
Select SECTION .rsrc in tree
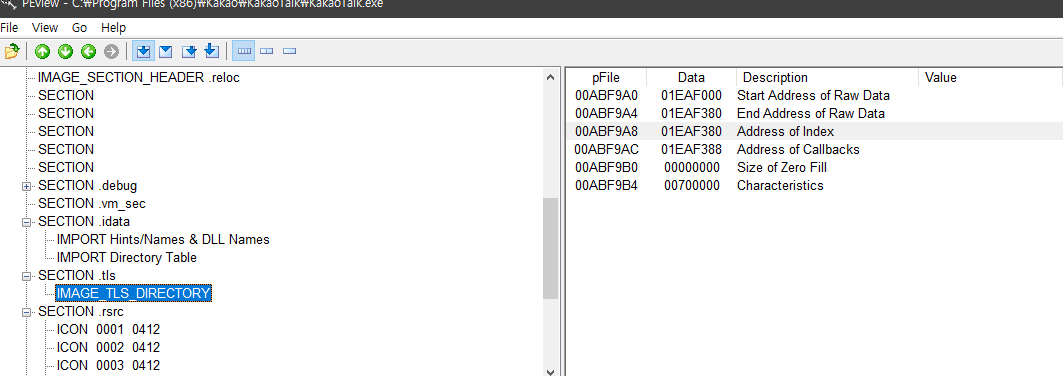[x=82, y=312]
